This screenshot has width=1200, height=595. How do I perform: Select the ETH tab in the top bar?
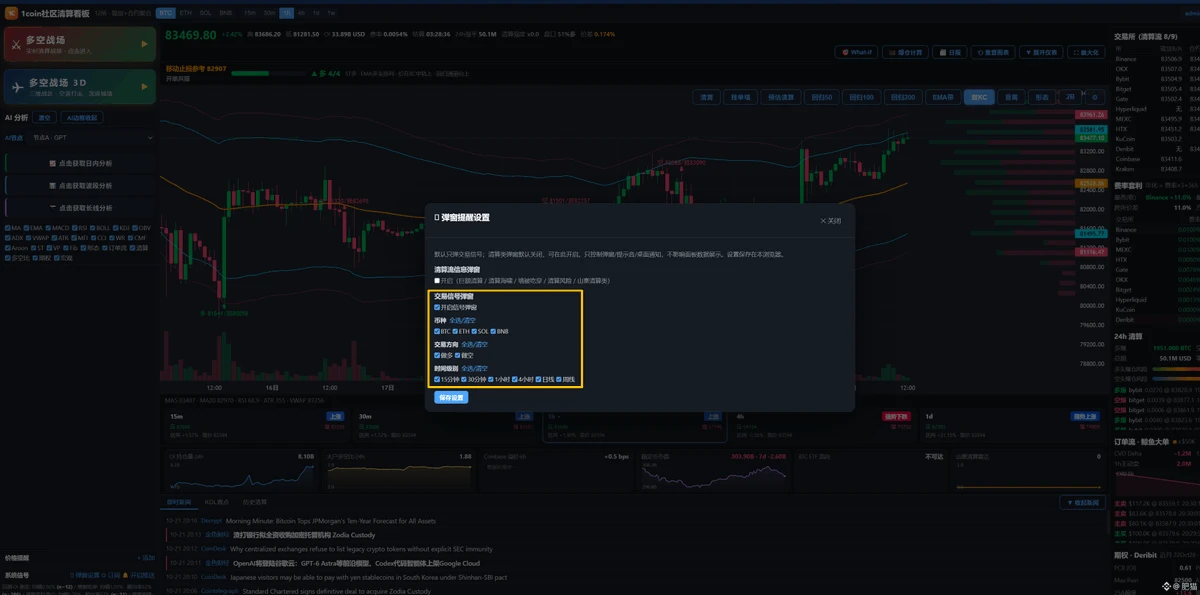tap(186, 13)
